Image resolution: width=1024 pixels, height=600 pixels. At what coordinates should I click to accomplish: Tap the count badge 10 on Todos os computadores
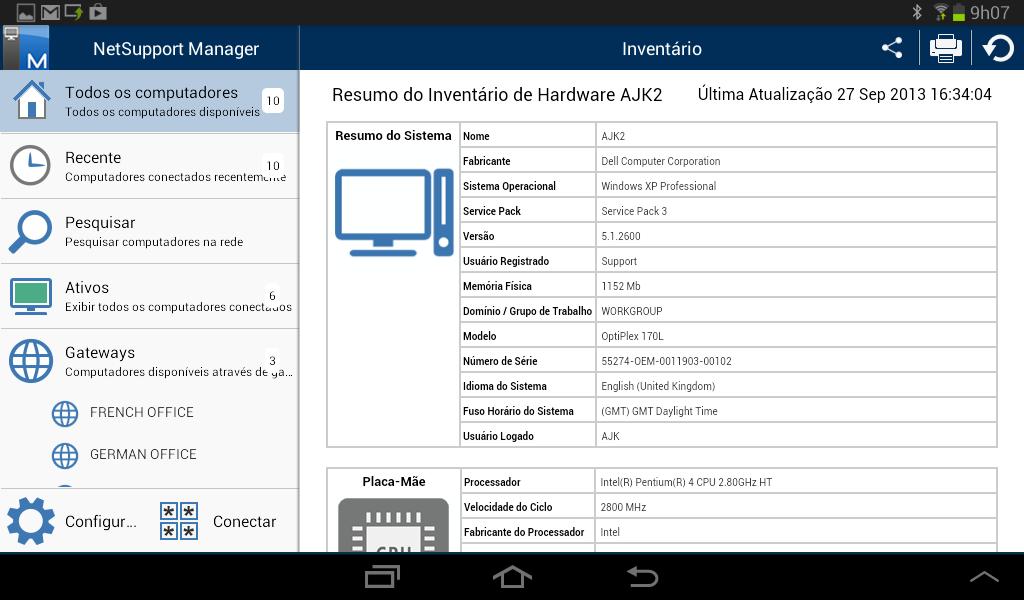coord(273,101)
